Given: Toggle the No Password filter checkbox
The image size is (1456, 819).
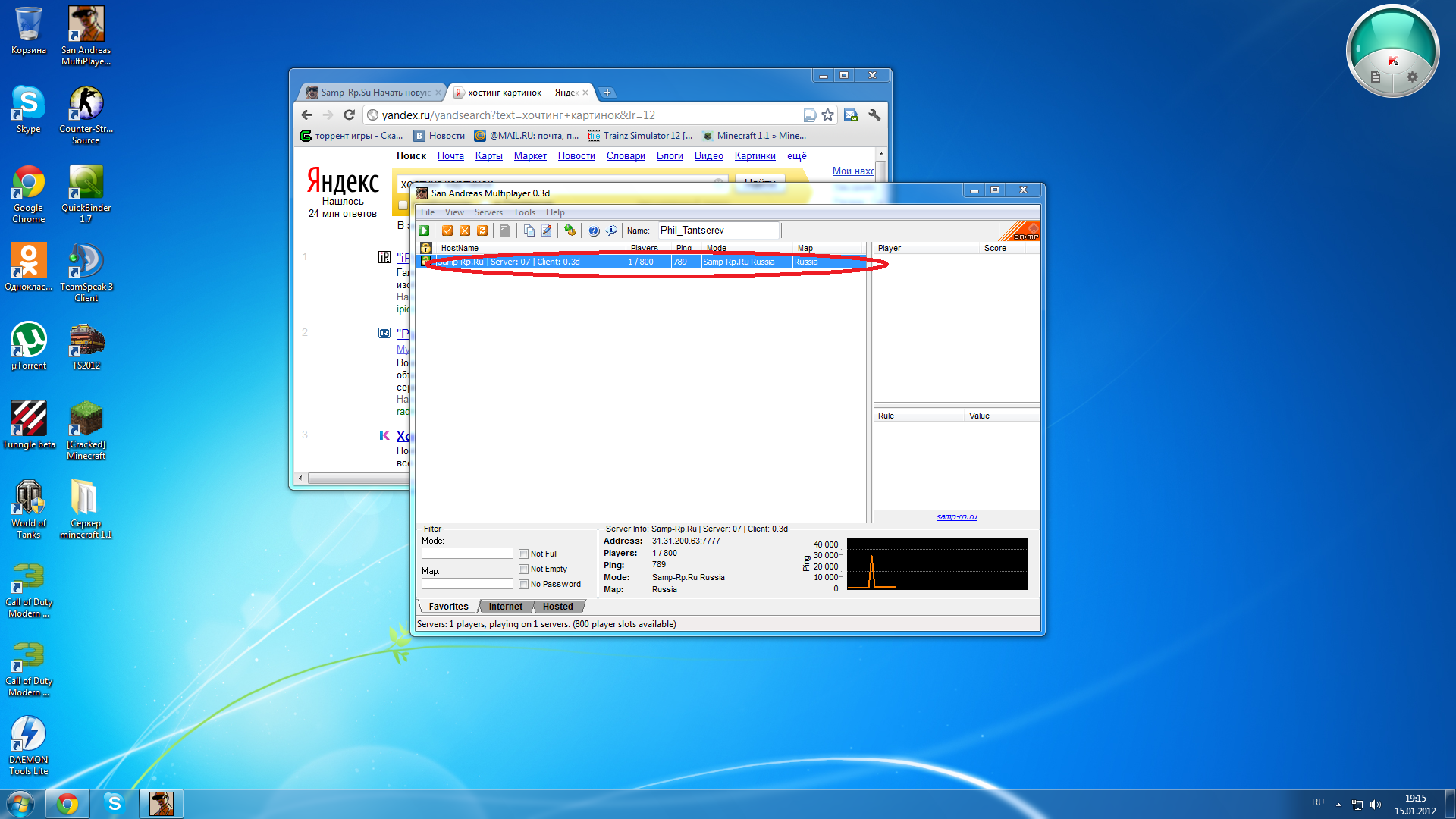Looking at the screenshot, I should [x=524, y=585].
